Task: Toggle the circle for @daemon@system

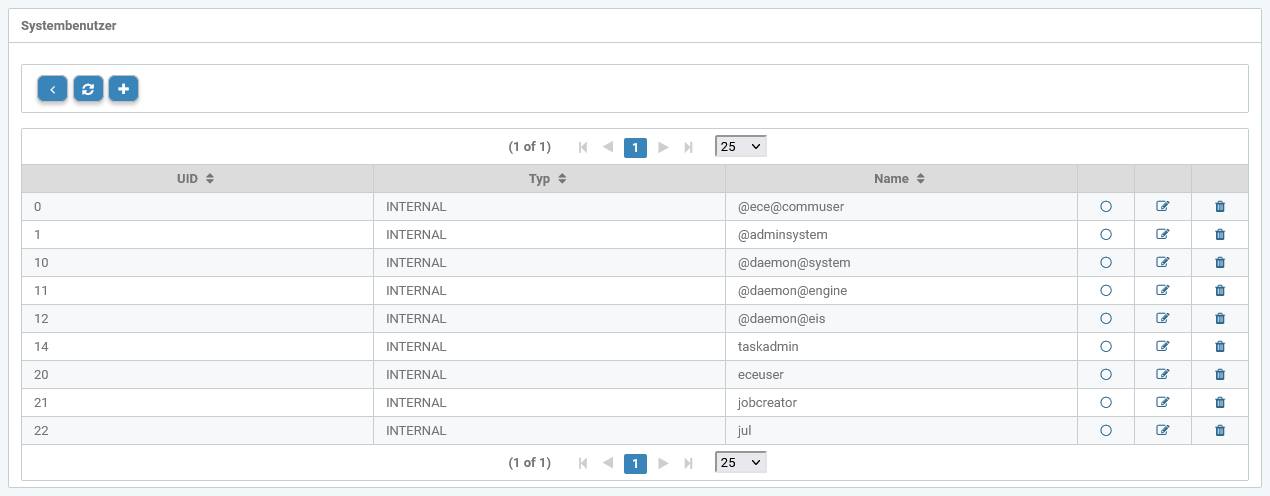Action: pyautogui.click(x=1106, y=263)
